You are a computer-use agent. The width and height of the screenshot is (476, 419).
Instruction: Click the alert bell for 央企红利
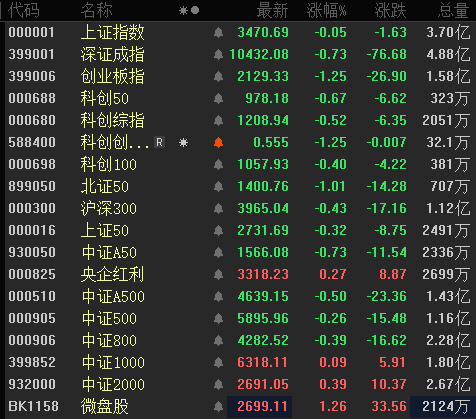tap(218, 275)
